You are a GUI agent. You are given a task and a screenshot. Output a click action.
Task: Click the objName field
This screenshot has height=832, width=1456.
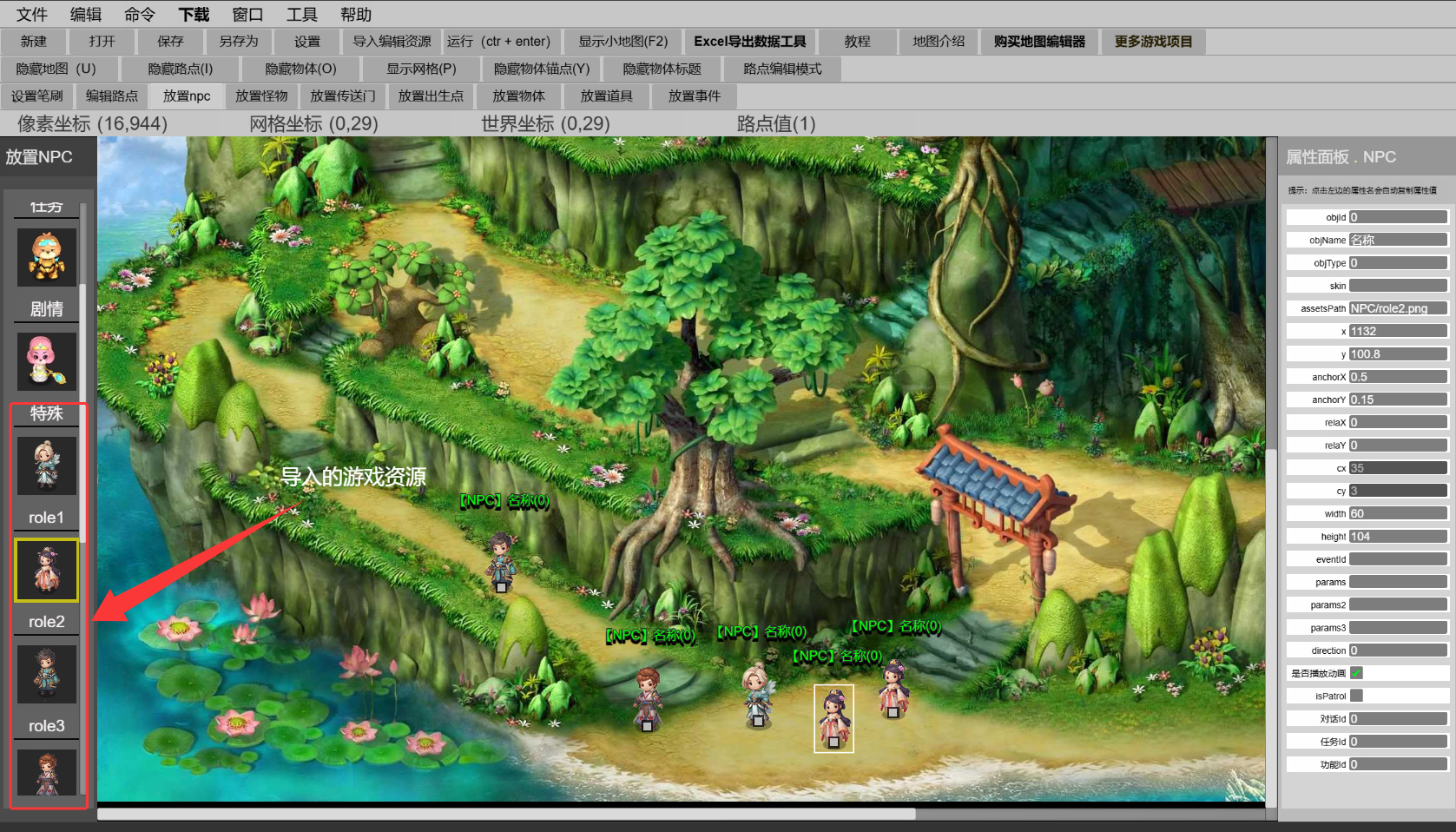click(x=1398, y=240)
